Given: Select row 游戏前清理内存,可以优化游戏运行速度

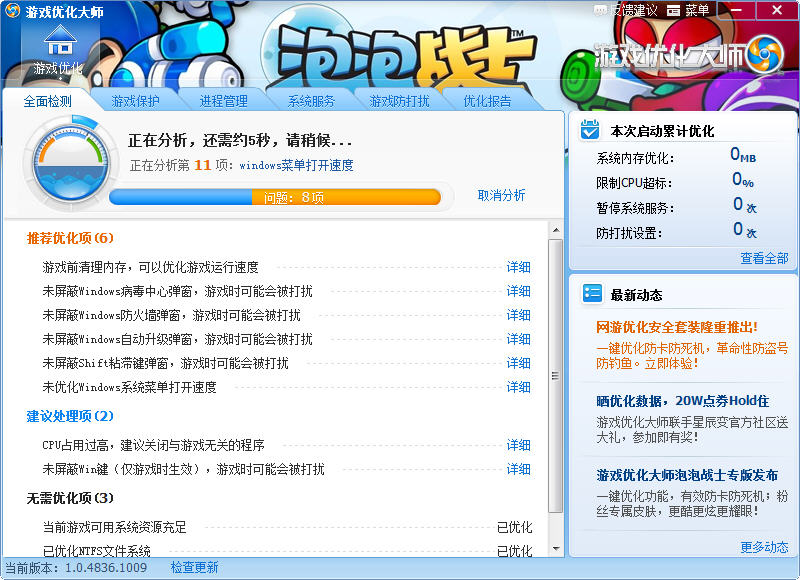Looking at the screenshot, I should point(287,267).
